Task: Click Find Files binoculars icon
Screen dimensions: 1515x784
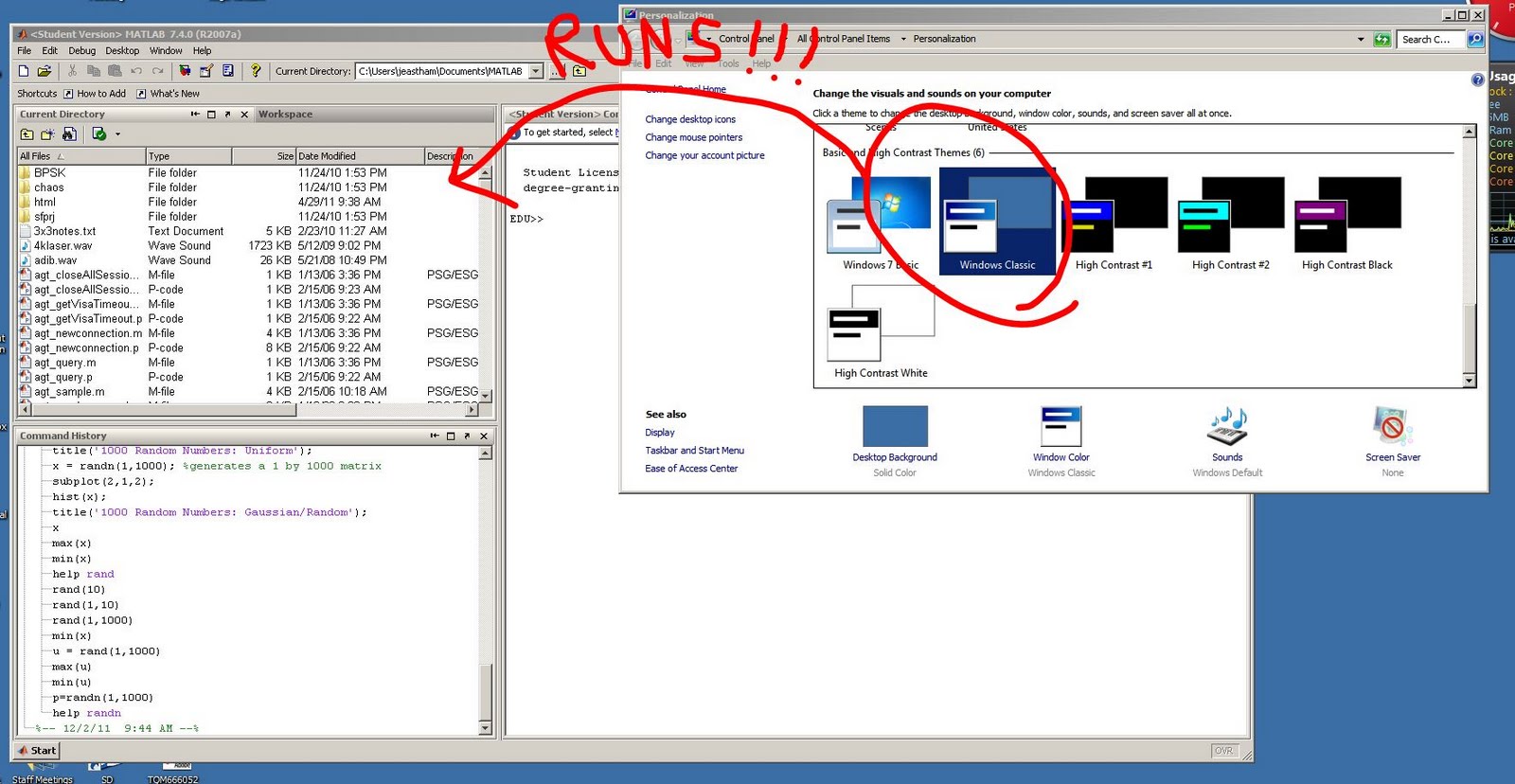Action: (69, 134)
